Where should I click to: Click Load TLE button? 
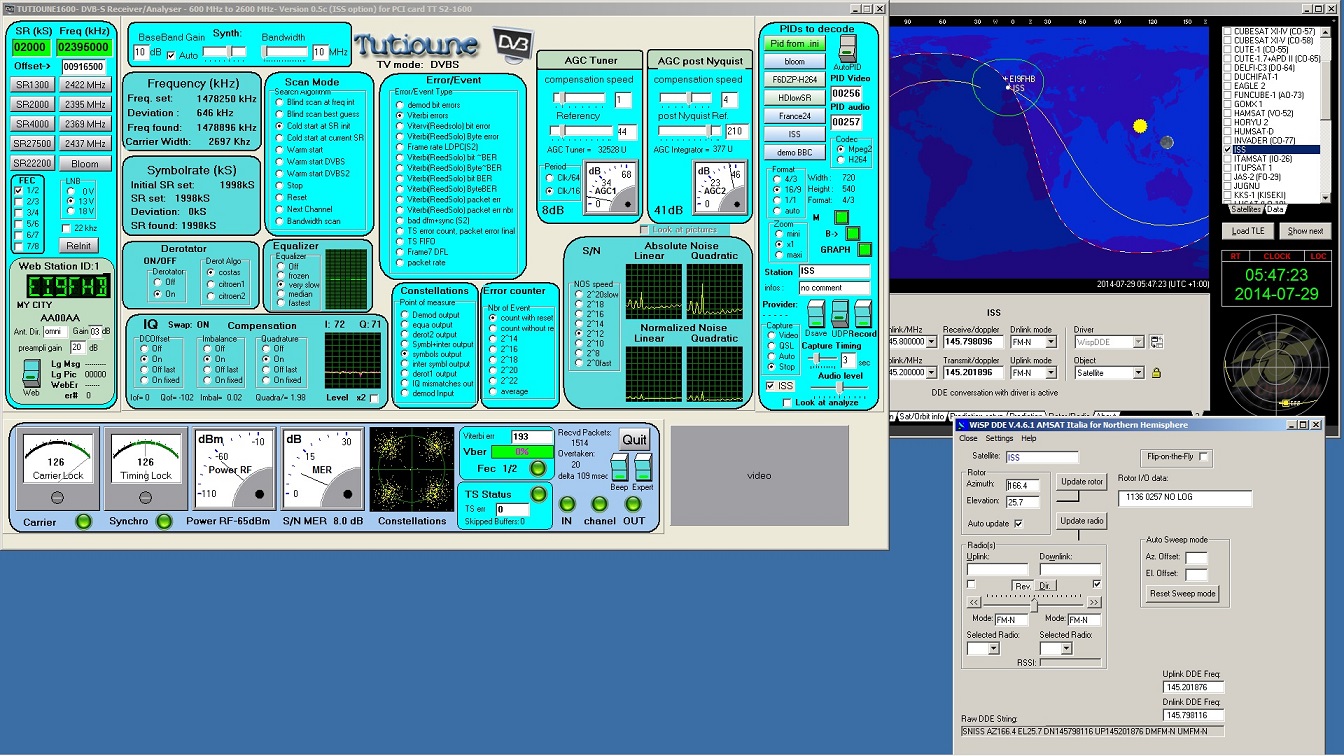point(1248,231)
